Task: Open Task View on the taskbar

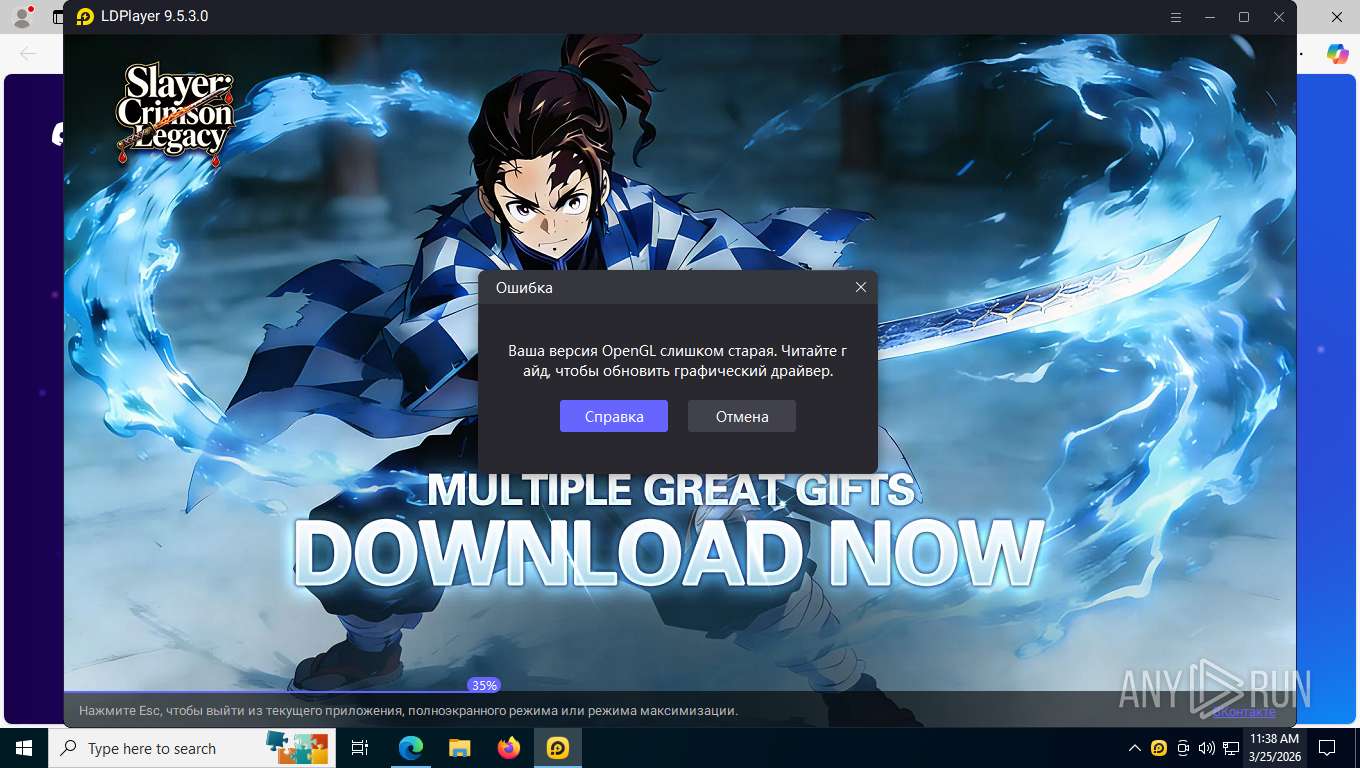Action: [360, 748]
